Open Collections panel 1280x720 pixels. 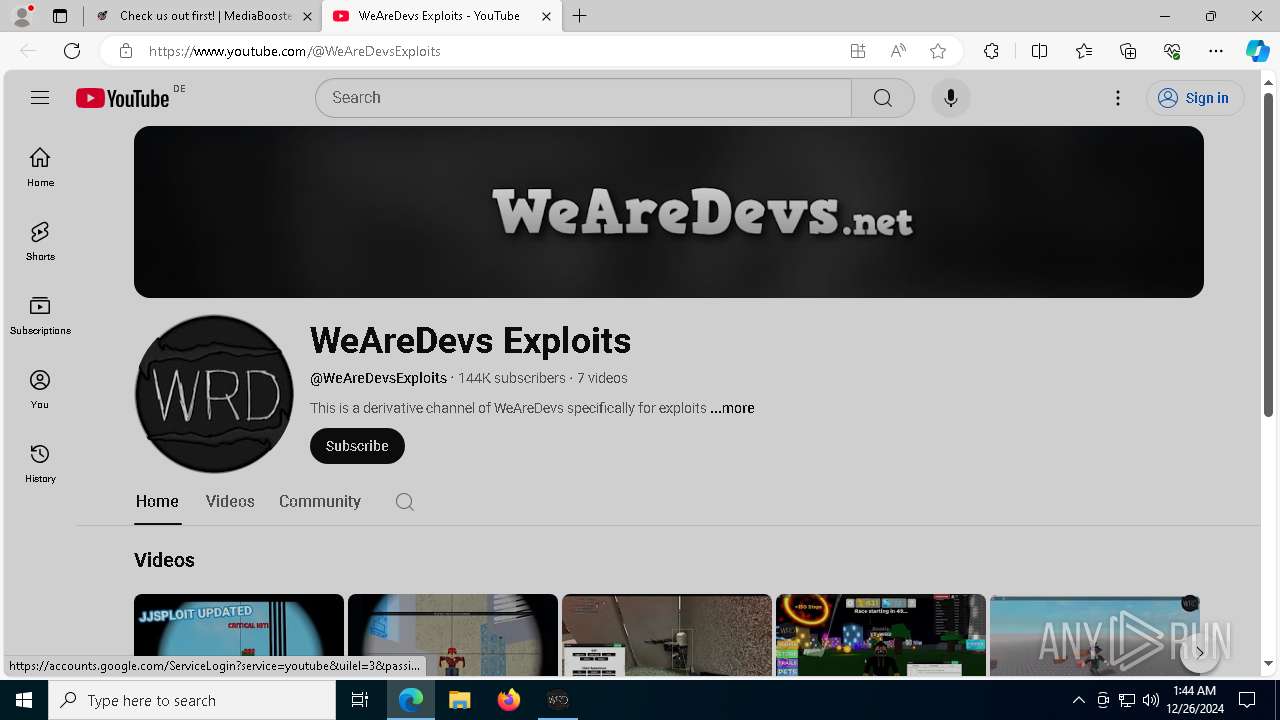pyautogui.click(x=1128, y=51)
